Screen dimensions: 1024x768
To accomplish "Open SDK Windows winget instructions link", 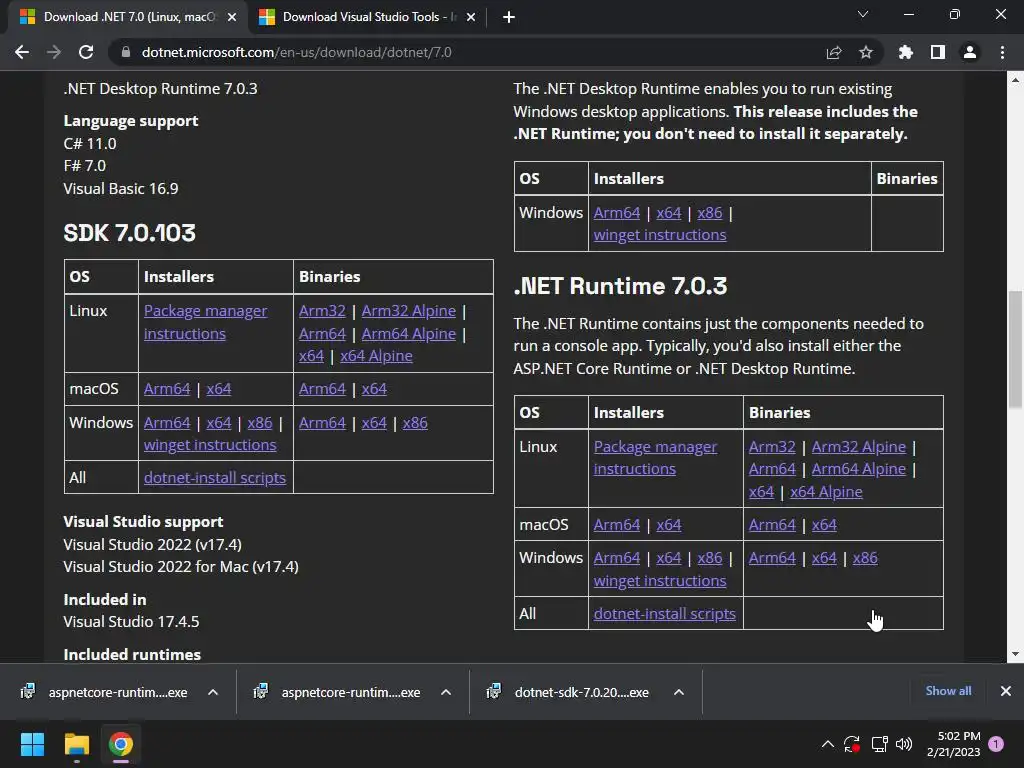I will (x=210, y=445).
